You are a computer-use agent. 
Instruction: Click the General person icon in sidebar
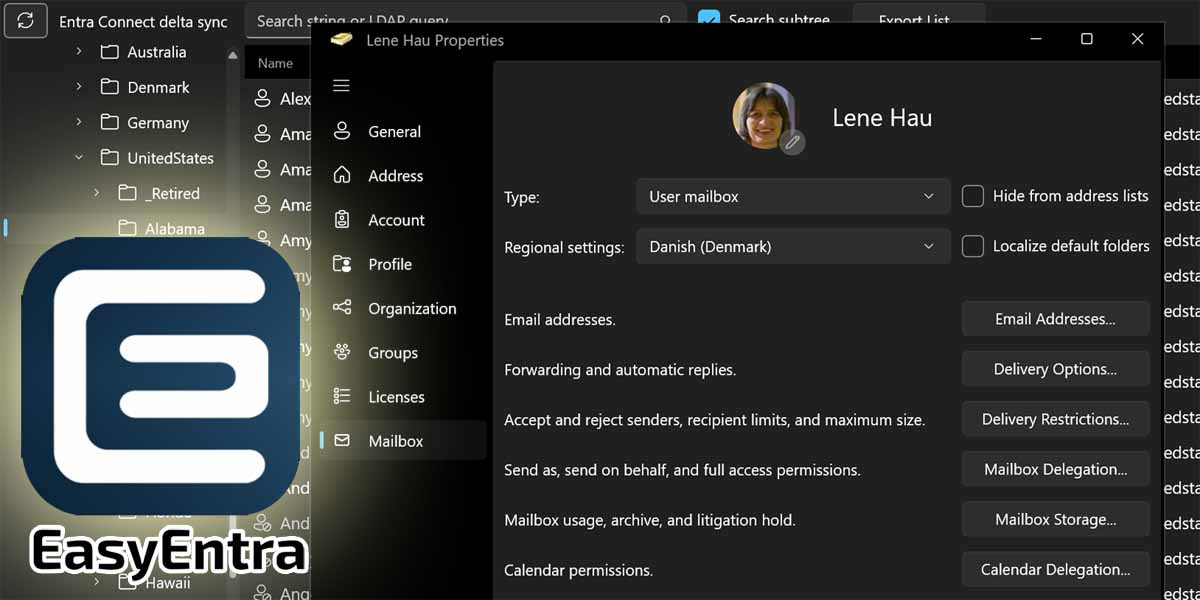[x=342, y=131]
